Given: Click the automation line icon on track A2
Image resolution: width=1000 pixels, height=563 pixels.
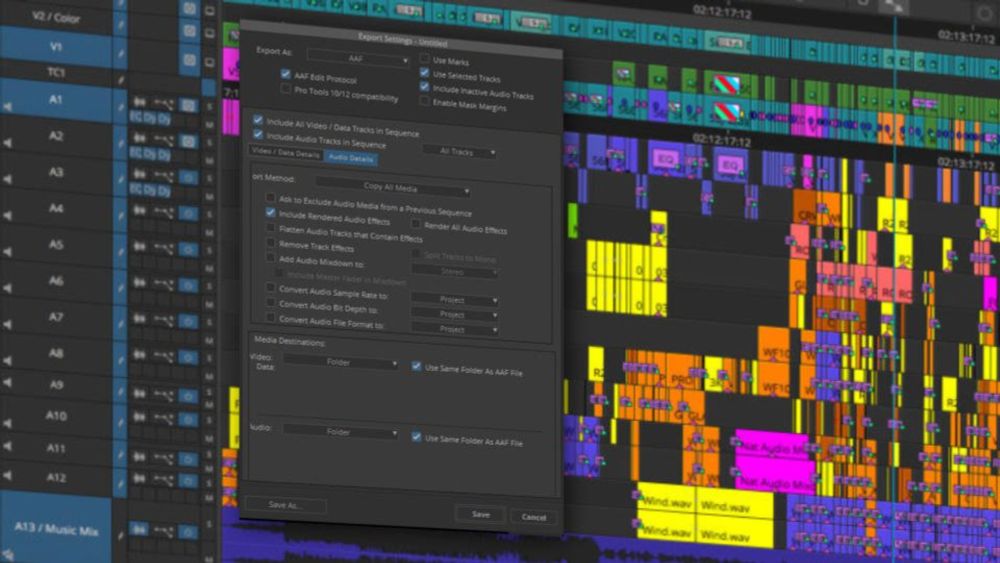Looking at the screenshot, I should (x=163, y=140).
